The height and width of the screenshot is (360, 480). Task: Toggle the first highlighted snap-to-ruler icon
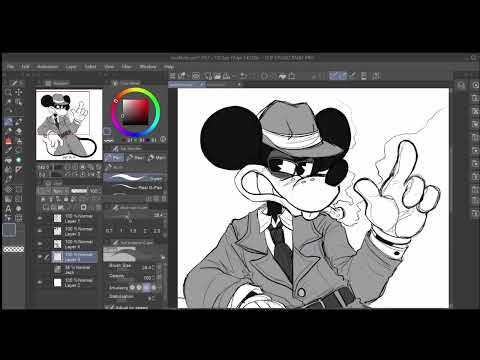333,76
